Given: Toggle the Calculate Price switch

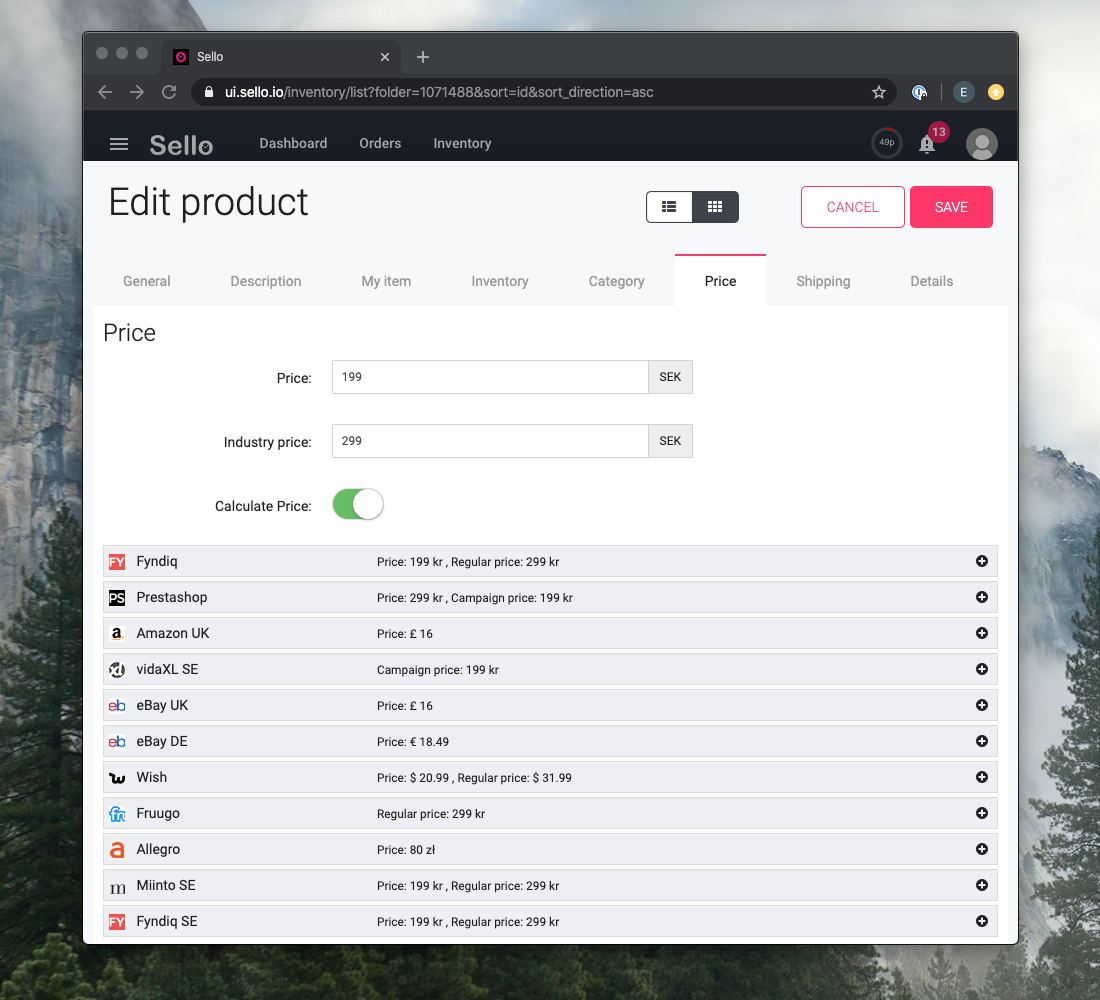Looking at the screenshot, I should (358, 505).
